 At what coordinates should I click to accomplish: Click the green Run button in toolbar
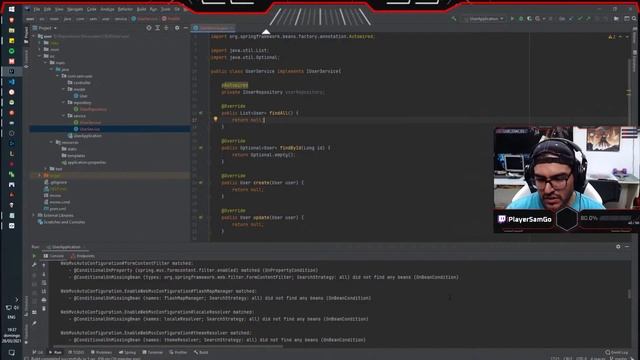pos(512,19)
